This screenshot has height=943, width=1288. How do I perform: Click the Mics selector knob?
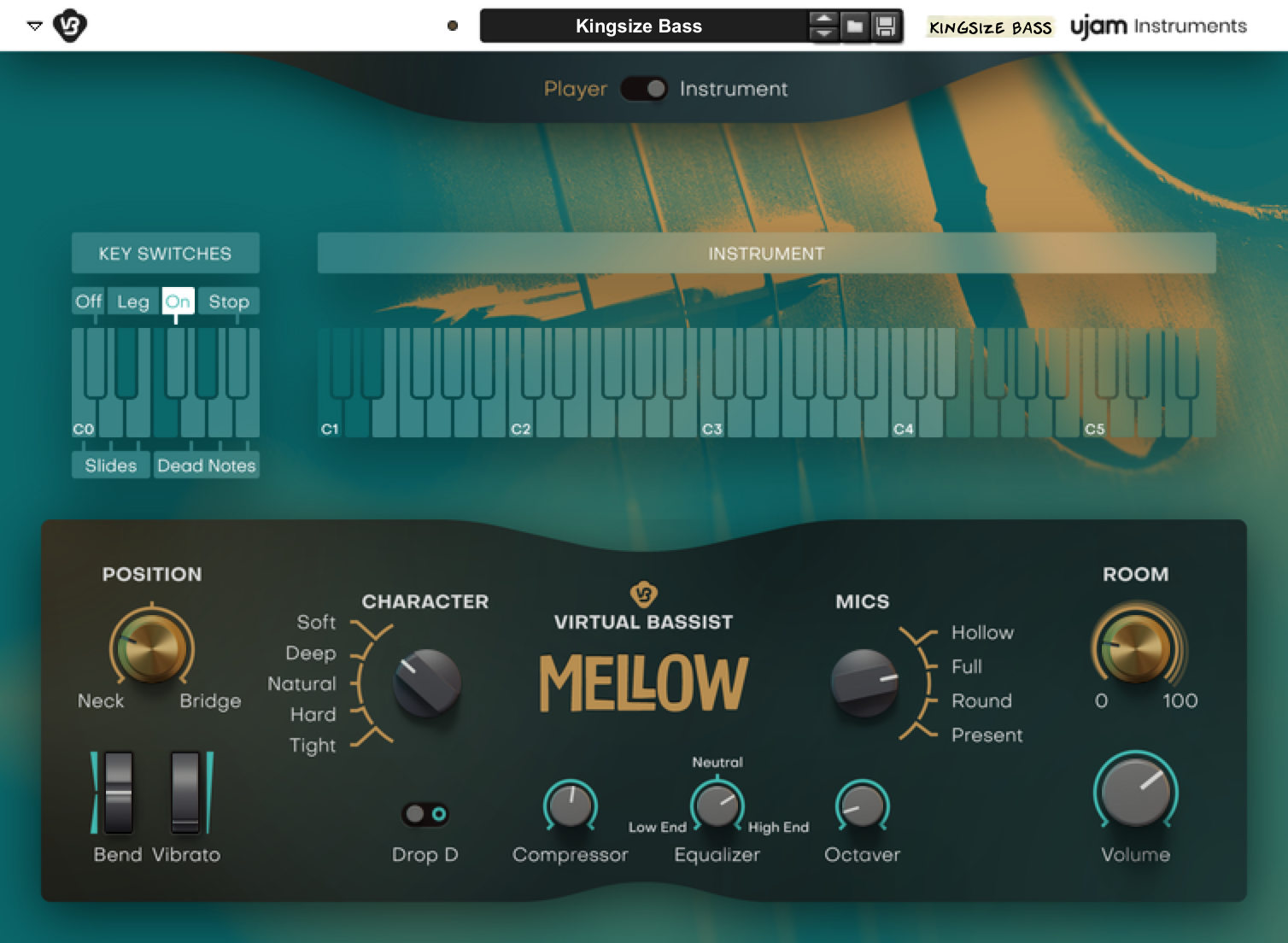[x=864, y=683]
